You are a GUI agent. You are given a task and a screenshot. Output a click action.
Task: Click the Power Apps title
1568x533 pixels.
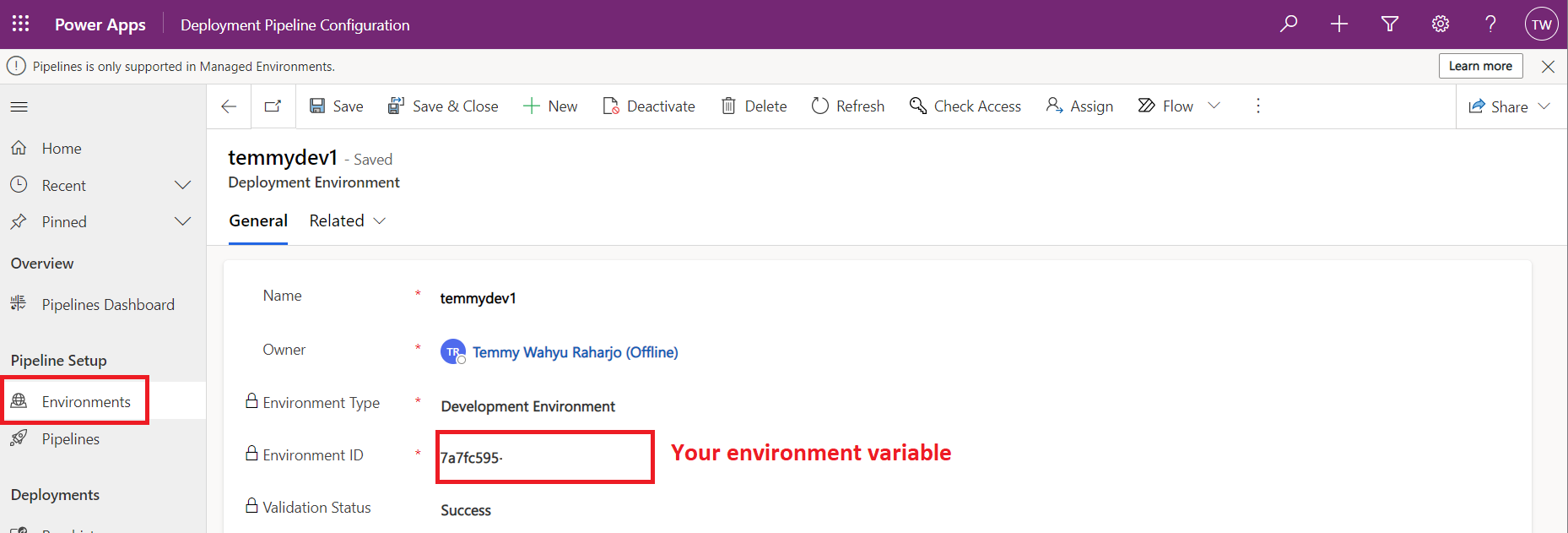(x=100, y=24)
